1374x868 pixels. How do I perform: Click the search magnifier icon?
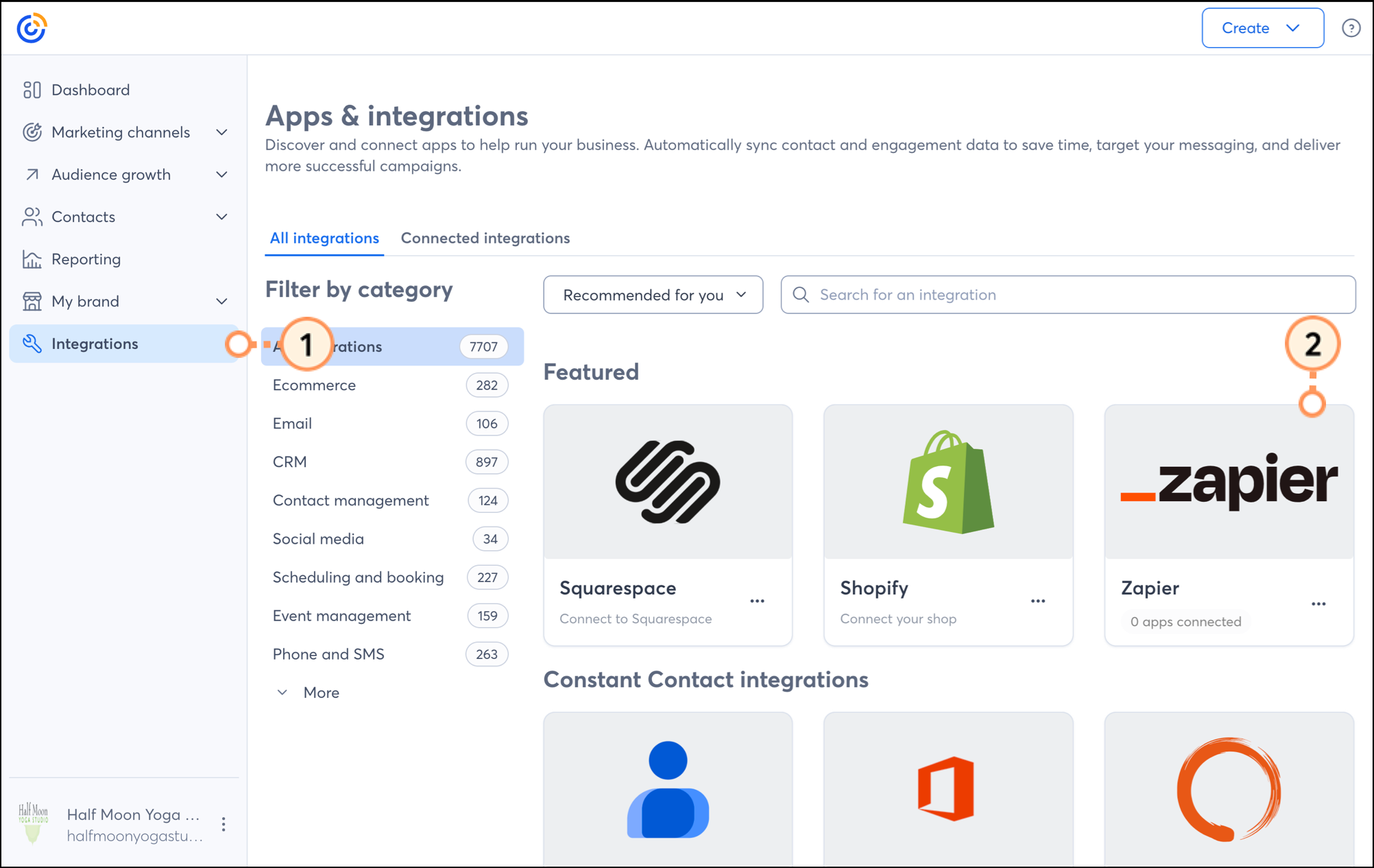(x=801, y=295)
